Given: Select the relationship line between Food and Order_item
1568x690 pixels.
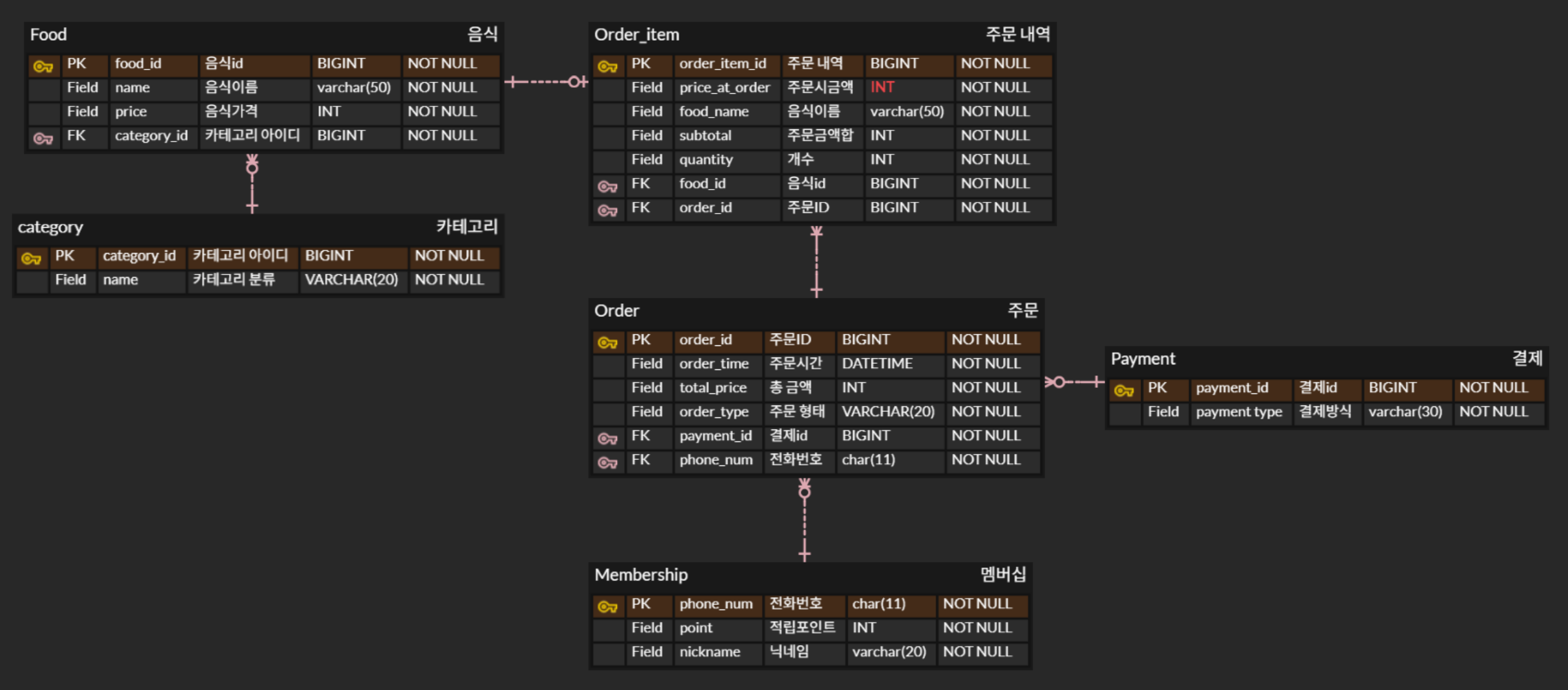Looking at the screenshot, I should pyautogui.click(x=545, y=82).
